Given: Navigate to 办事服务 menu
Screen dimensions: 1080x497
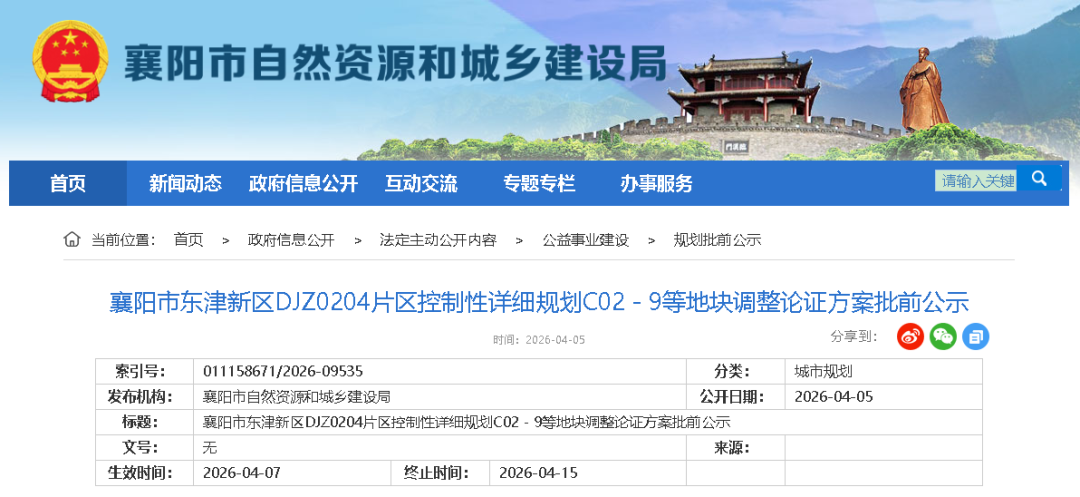Looking at the screenshot, I should pos(656,184).
